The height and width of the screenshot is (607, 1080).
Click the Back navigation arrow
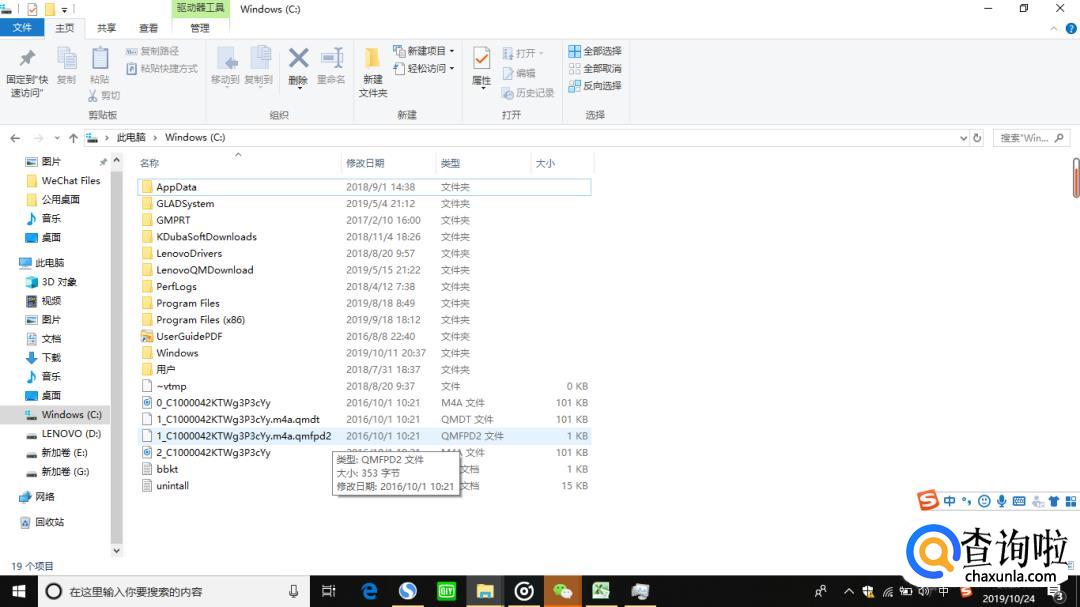15,138
